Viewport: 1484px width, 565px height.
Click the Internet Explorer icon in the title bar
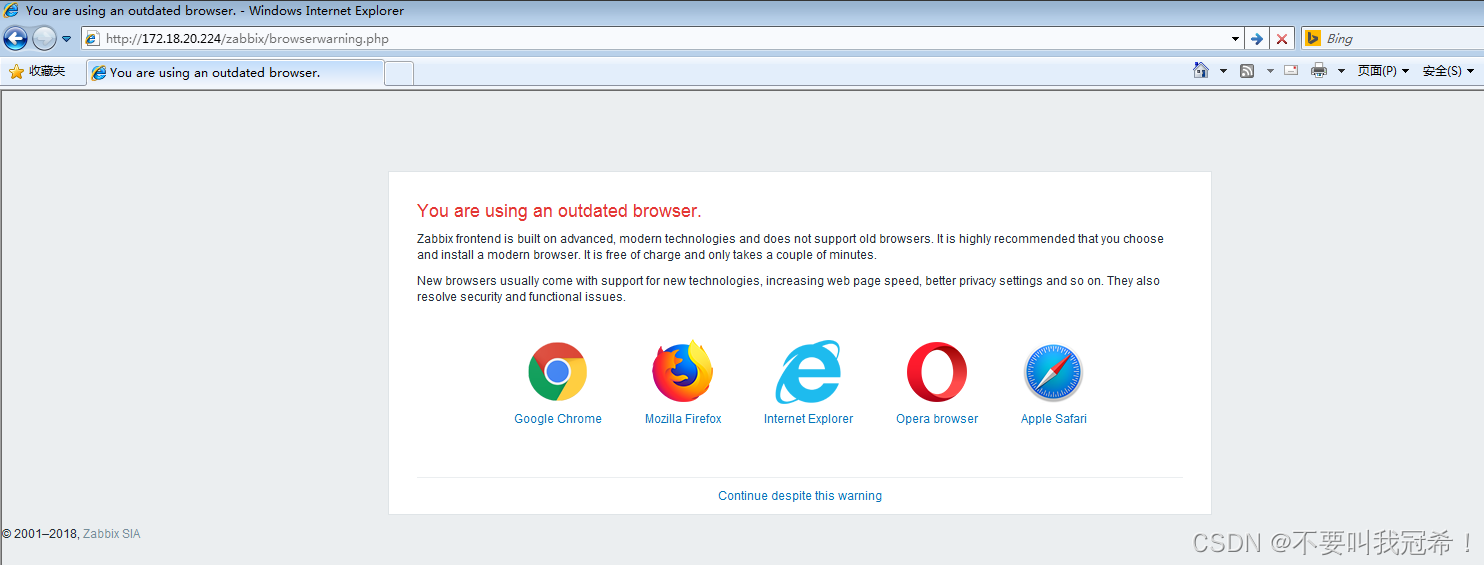(x=11, y=11)
